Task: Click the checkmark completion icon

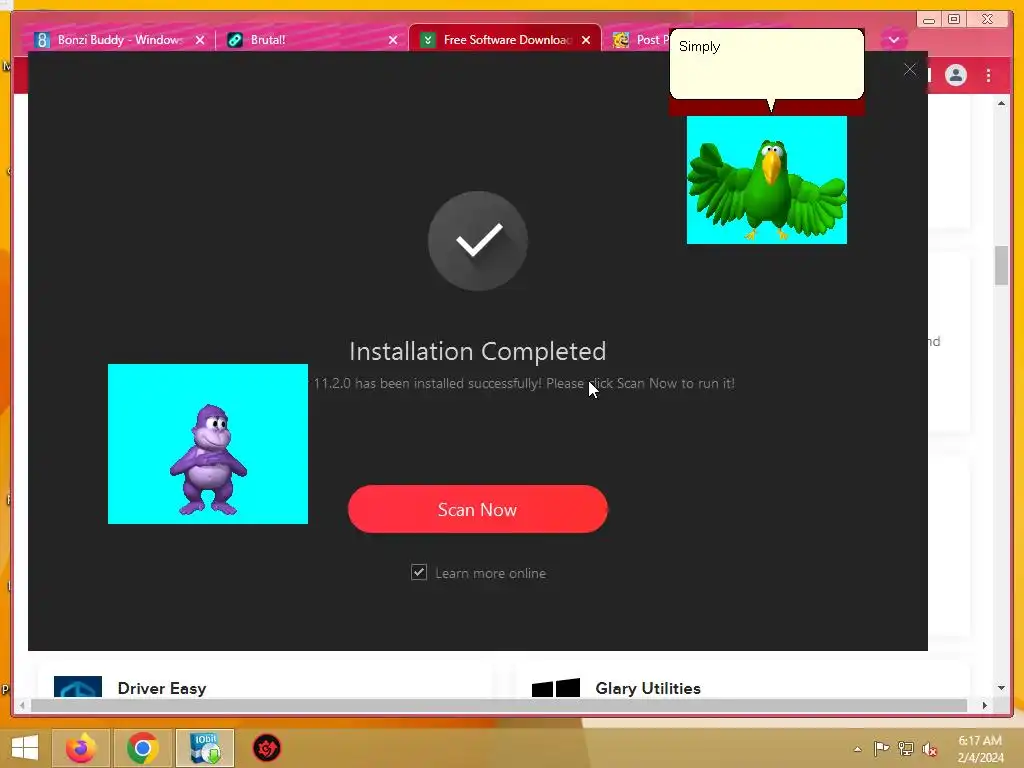Action: 478,240
